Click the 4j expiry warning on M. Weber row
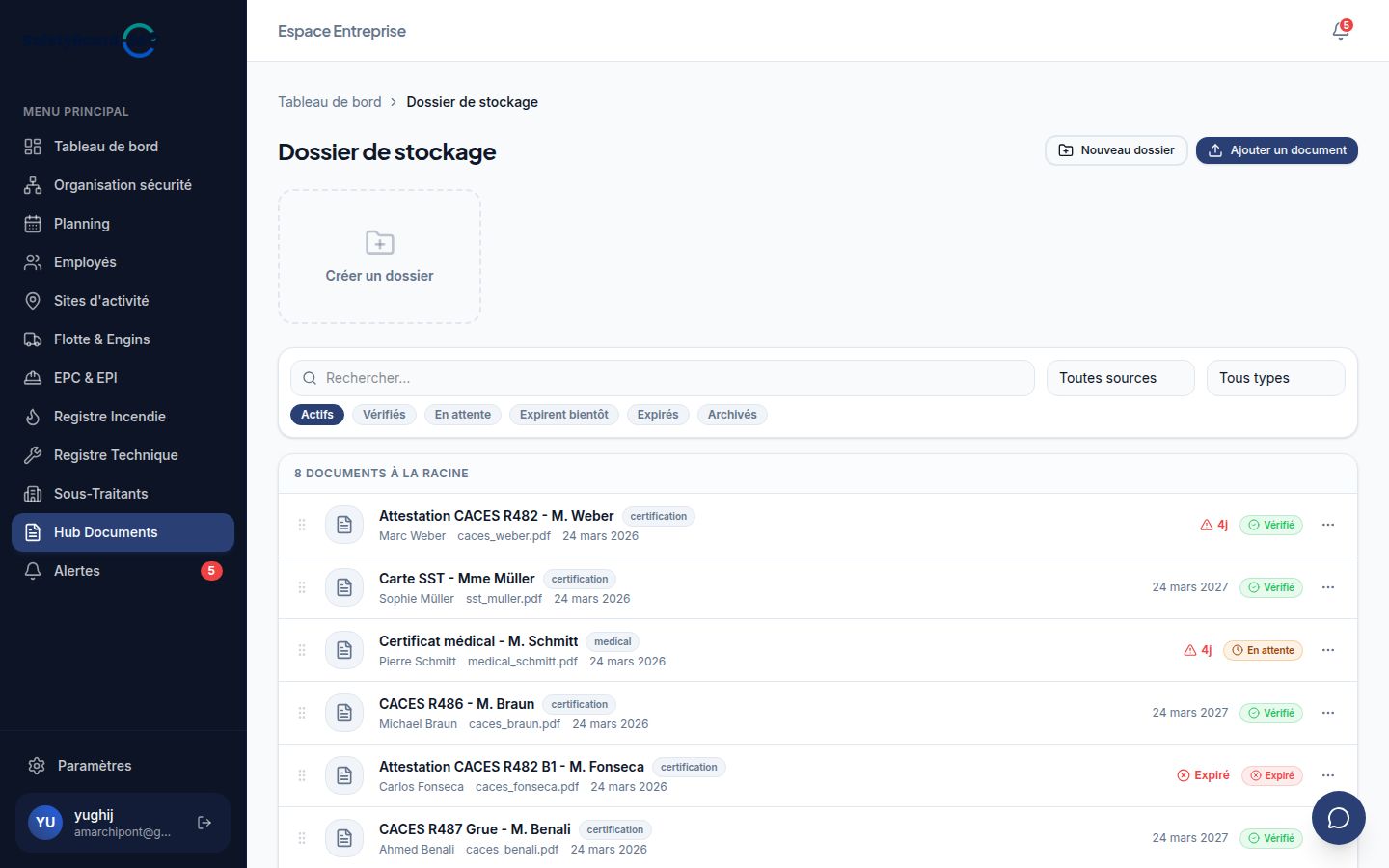Image resolution: width=1389 pixels, height=868 pixels. pyautogui.click(x=1213, y=525)
